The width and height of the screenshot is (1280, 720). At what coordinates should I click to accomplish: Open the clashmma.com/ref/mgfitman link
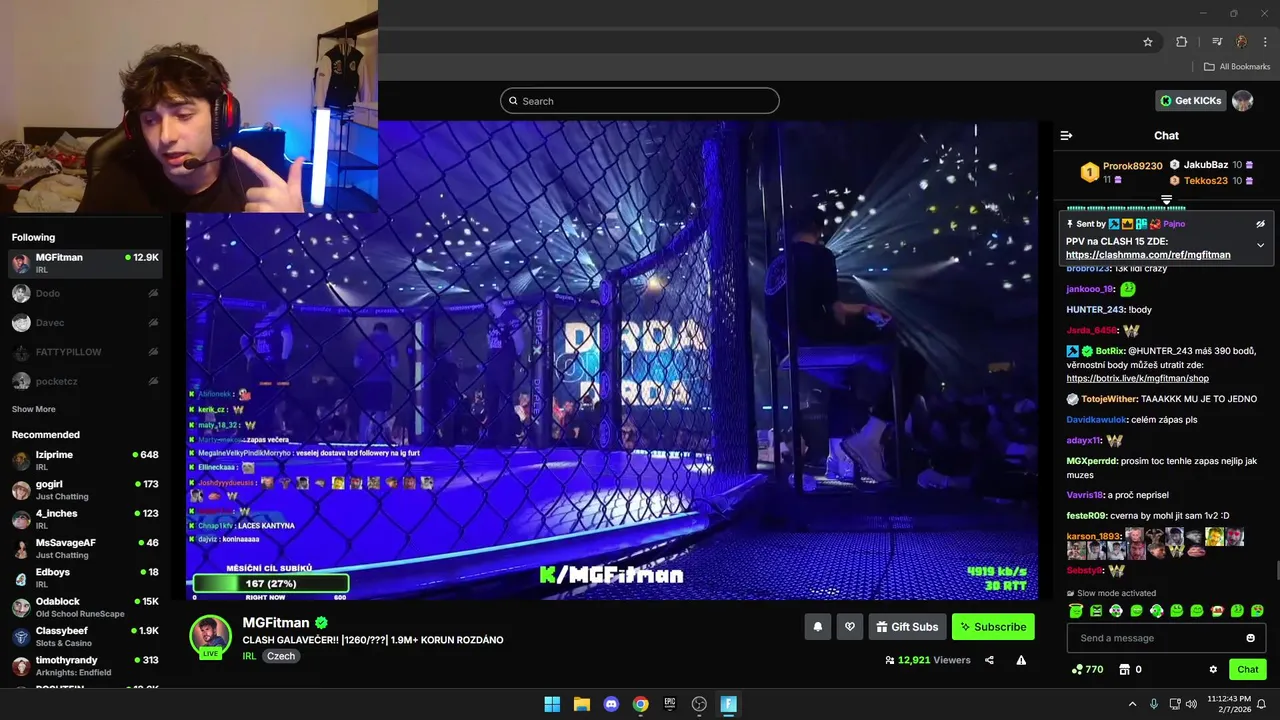click(1148, 255)
